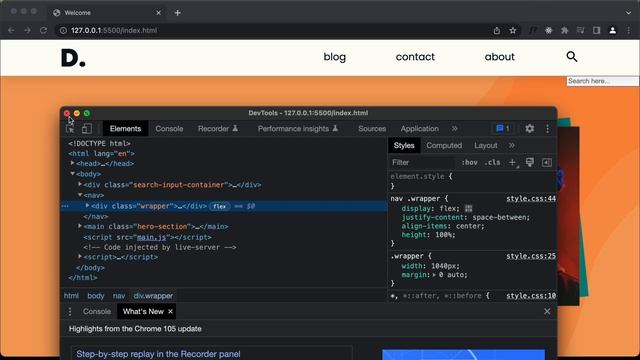Expand the main hero-section element
The height and width of the screenshot is (360, 640).
(80, 226)
